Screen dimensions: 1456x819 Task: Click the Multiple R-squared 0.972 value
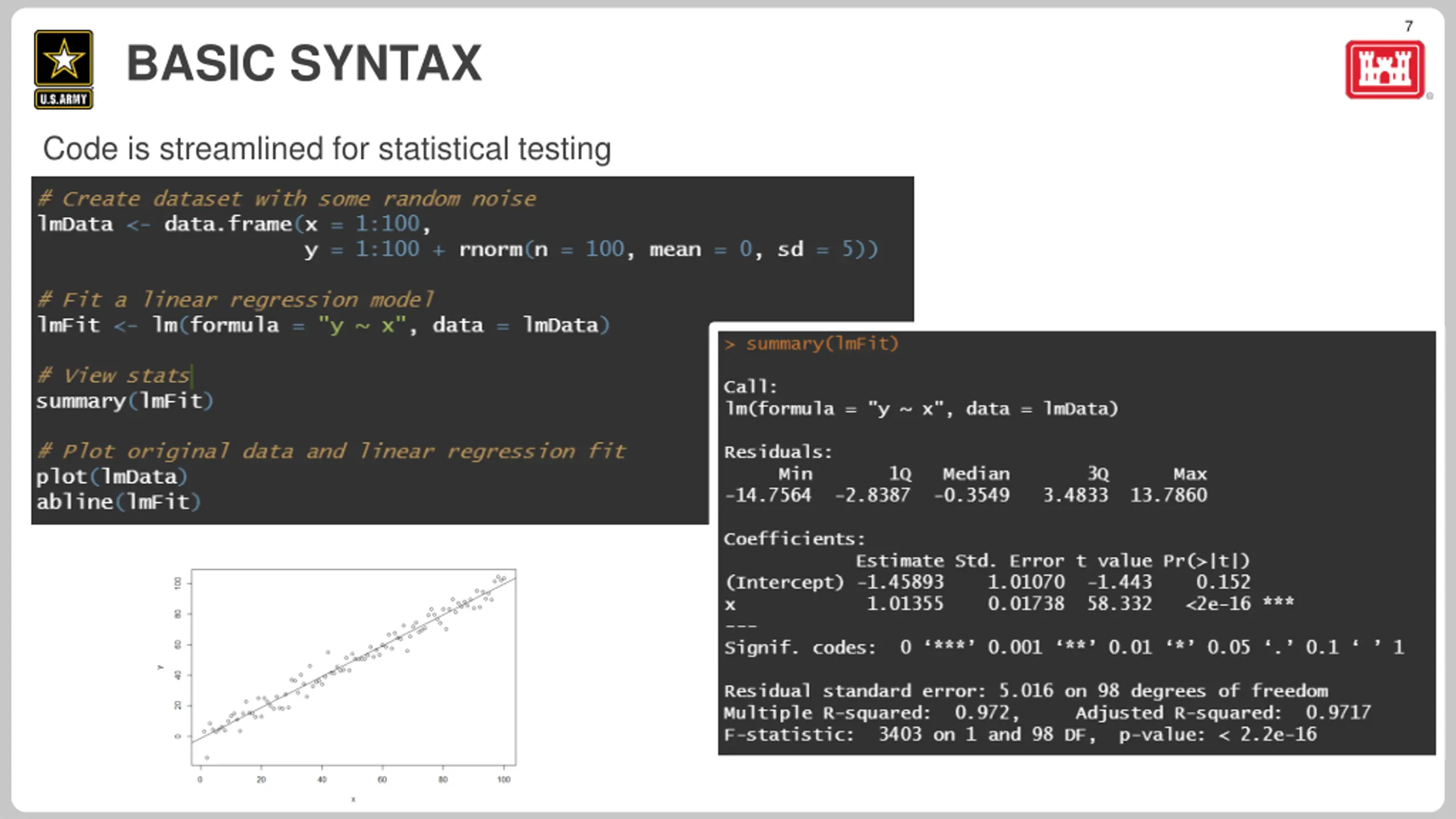[982, 712]
